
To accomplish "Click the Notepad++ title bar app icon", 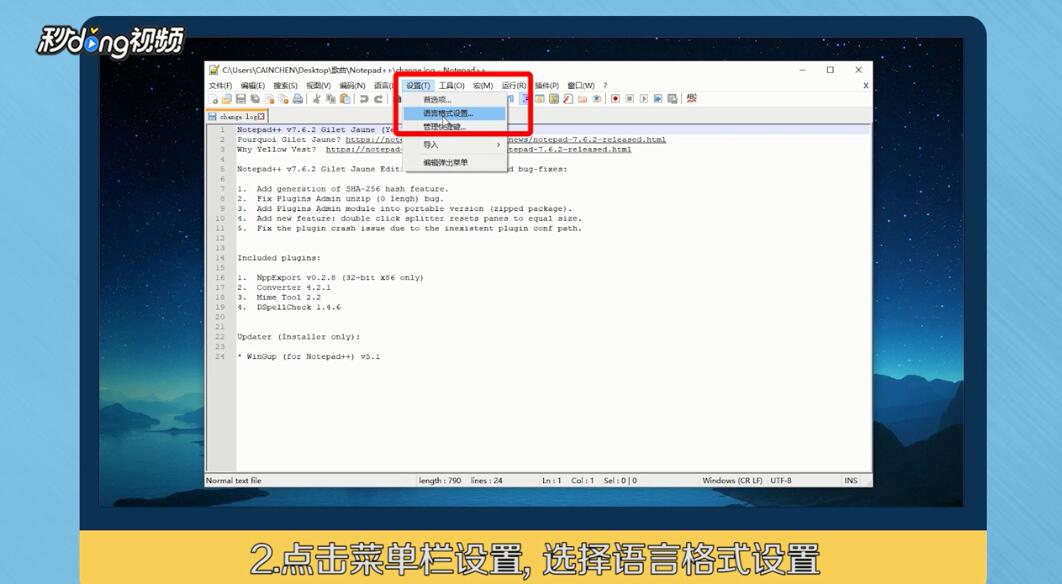I will (214, 70).
